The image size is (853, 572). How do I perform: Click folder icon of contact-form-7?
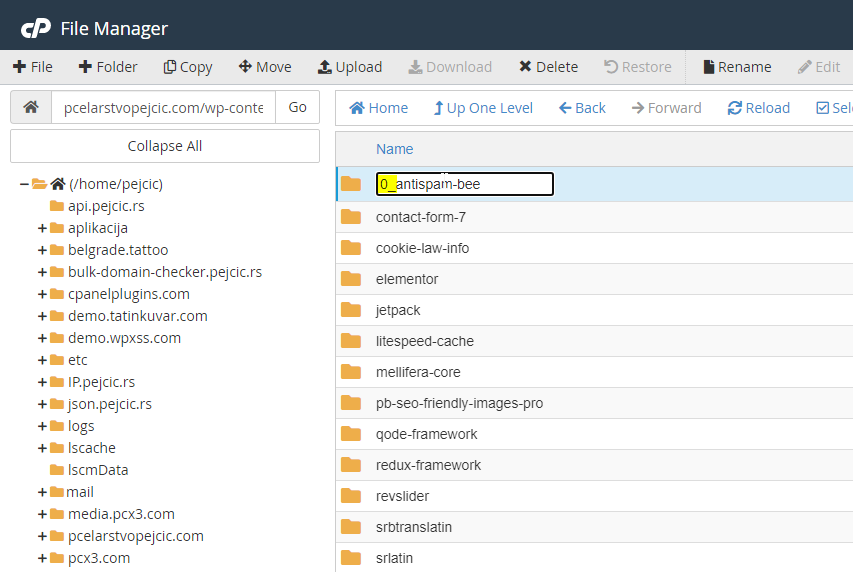pyautogui.click(x=351, y=217)
